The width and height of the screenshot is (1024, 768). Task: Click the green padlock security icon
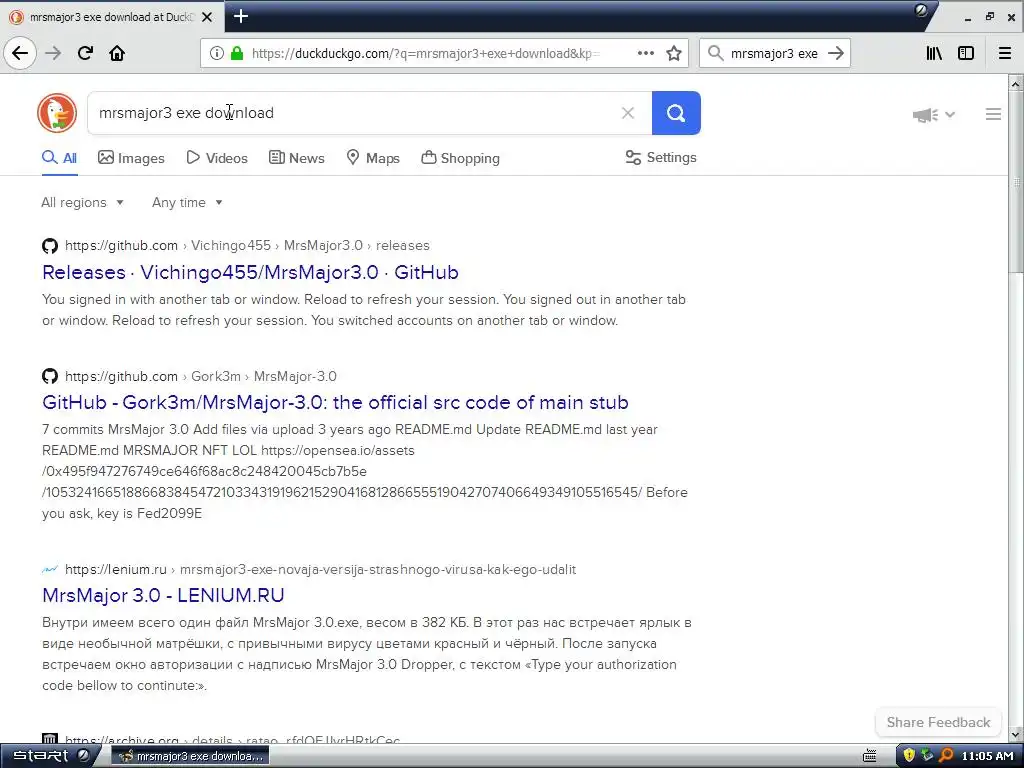[237, 54]
